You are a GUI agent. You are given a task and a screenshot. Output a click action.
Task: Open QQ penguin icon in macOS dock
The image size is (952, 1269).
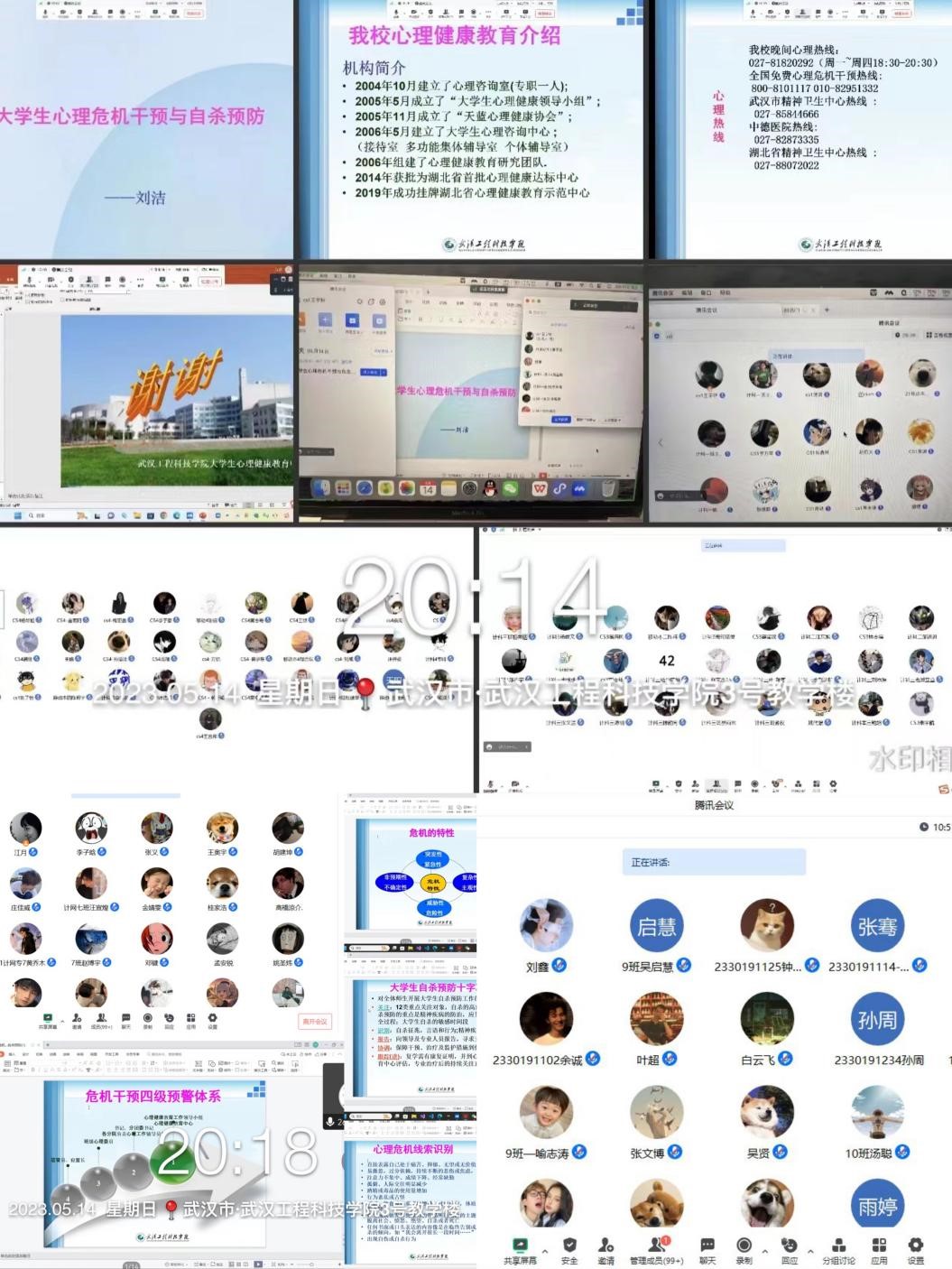(x=490, y=488)
